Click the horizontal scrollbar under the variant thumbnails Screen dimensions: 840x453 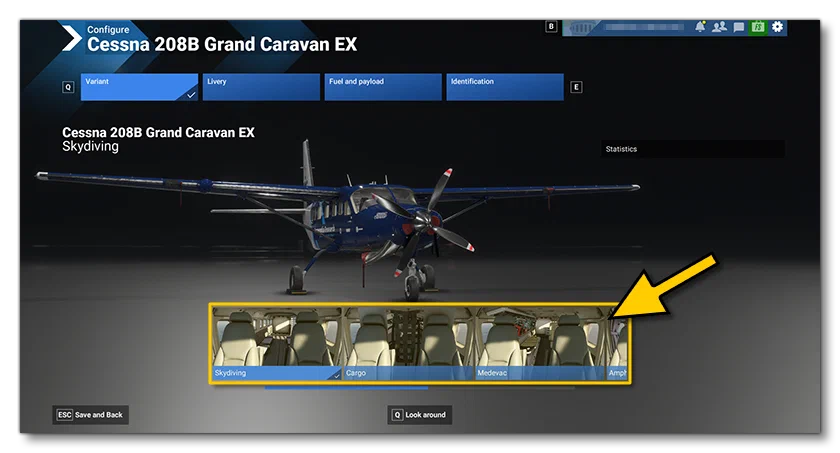[419, 388]
